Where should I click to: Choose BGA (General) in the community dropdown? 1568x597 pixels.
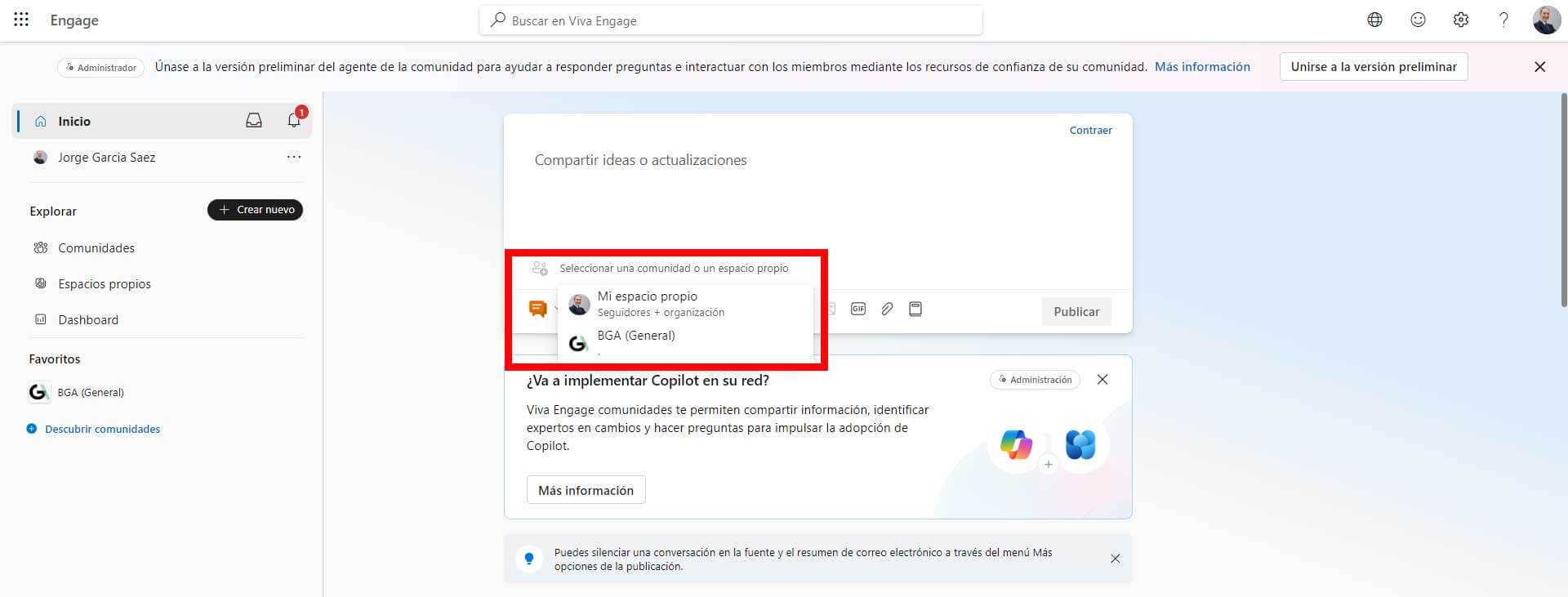(636, 336)
